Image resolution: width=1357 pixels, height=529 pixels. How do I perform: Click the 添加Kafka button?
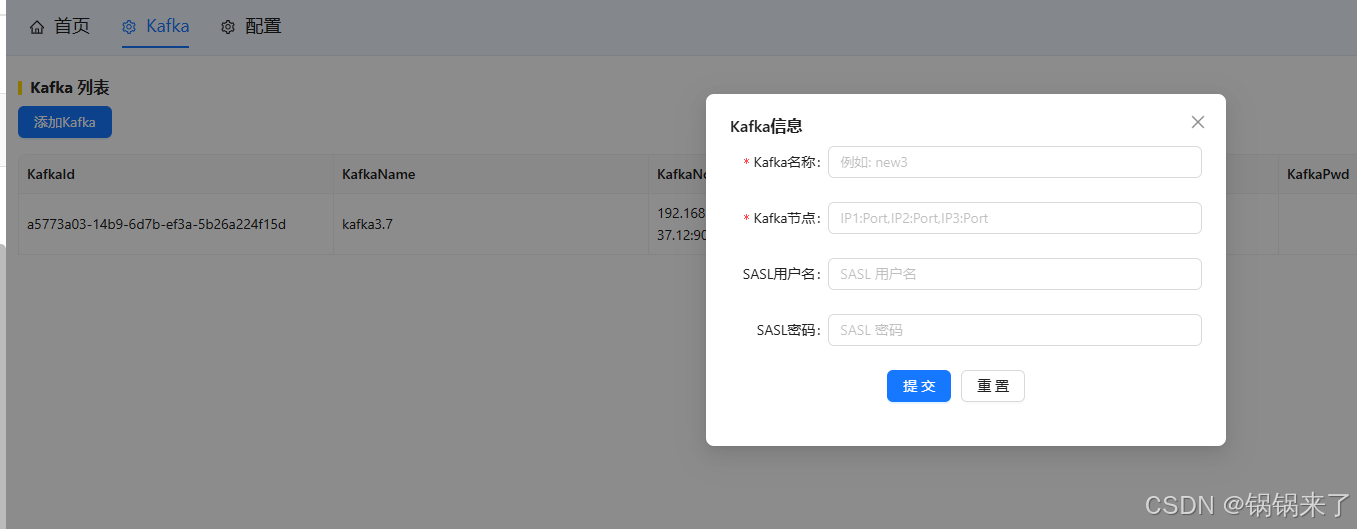point(65,122)
